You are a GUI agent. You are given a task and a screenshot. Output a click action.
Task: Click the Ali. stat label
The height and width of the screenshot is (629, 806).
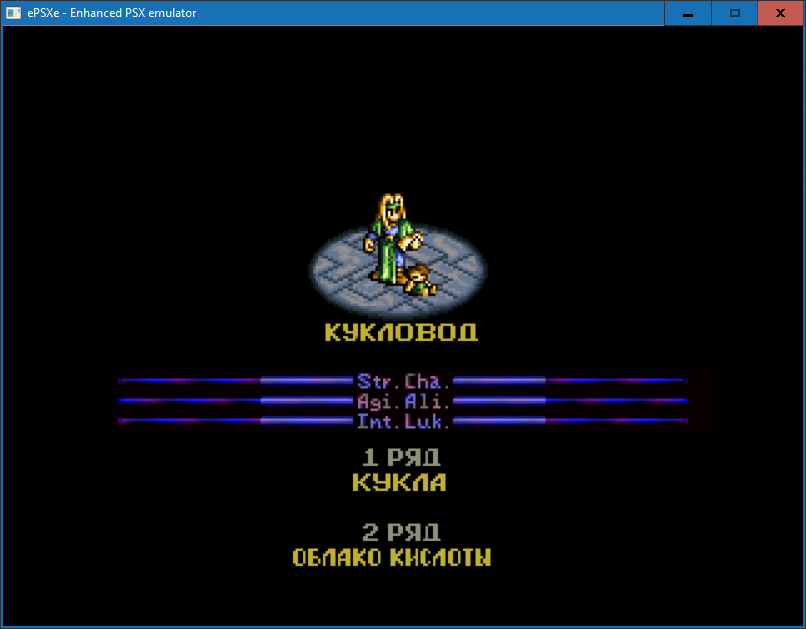click(x=427, y=401)
